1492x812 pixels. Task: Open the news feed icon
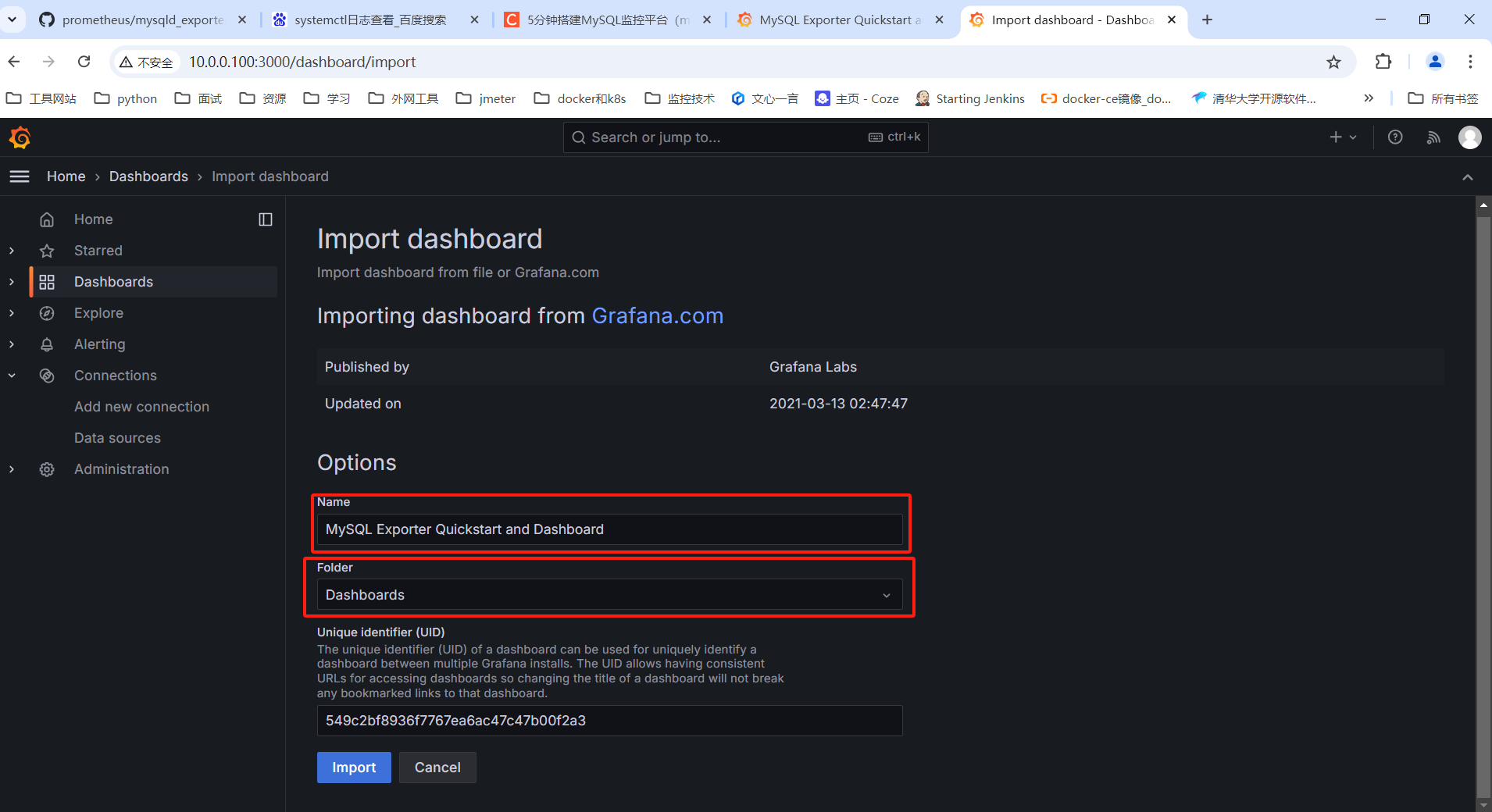point(1433,137)
